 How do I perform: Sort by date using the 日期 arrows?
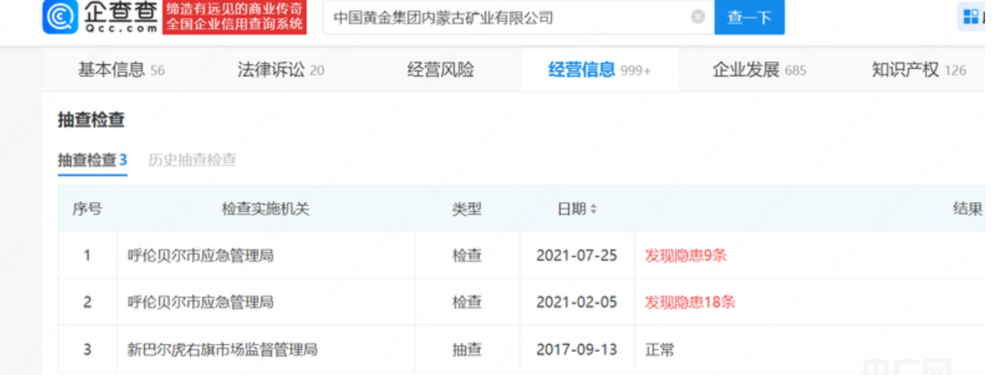(593, 209)
